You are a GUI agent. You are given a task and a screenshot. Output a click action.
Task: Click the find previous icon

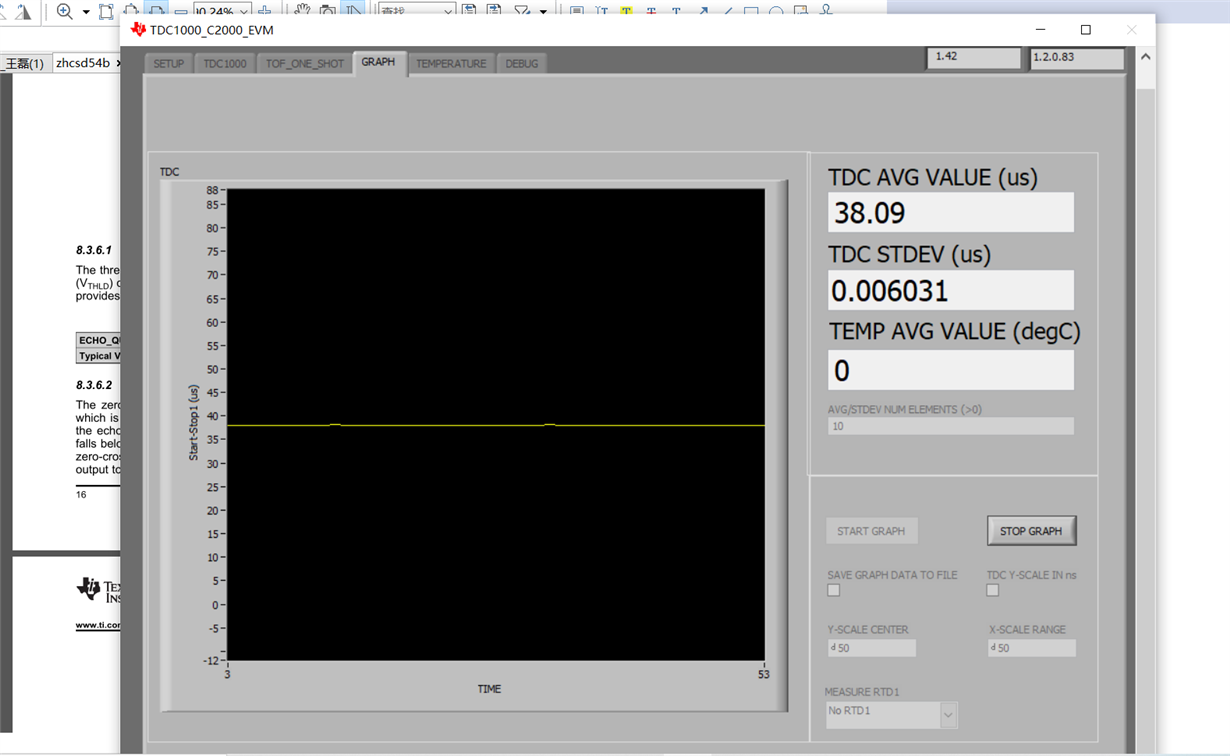click(469, 9)
